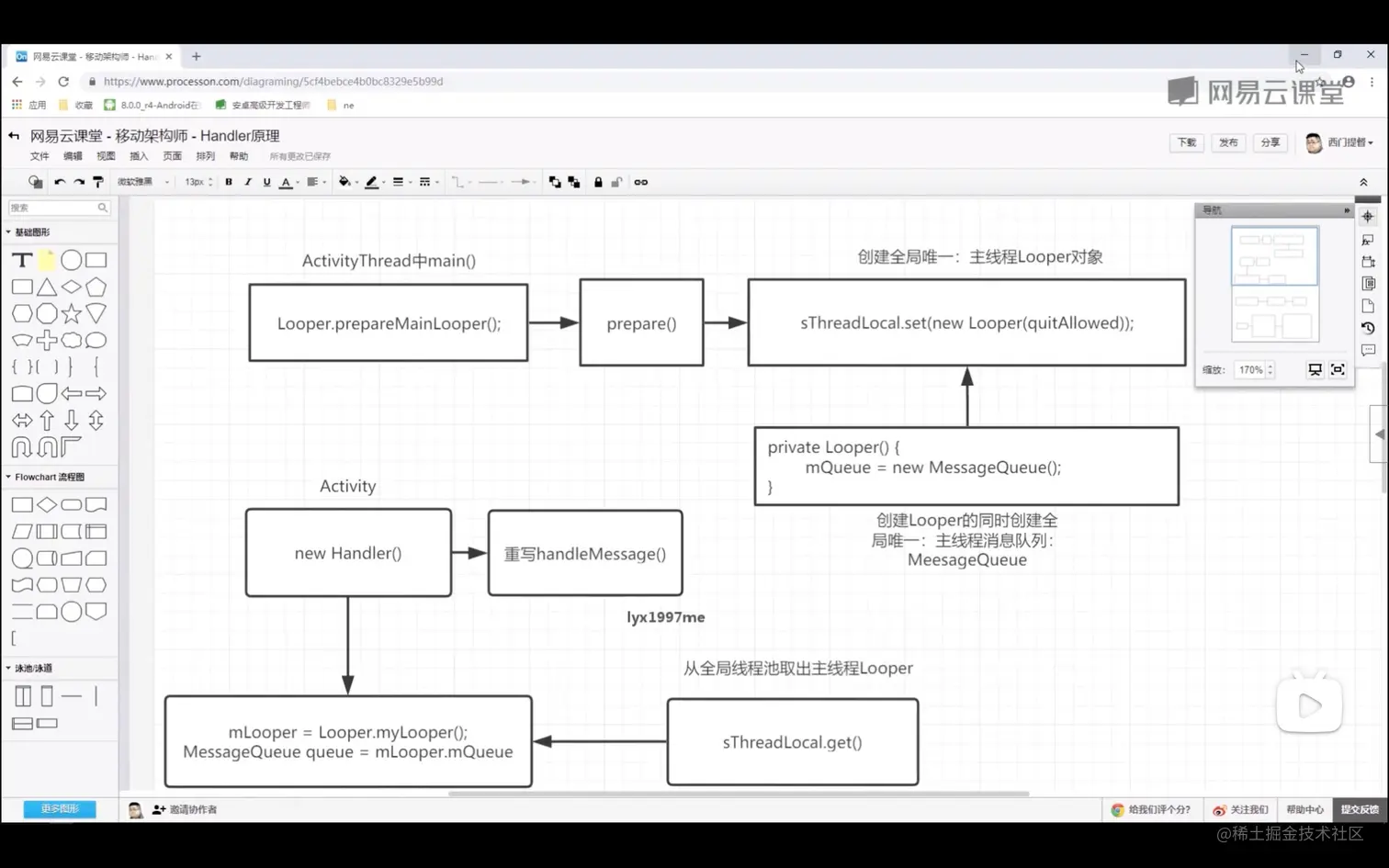1389x868 pixels.
Task: Lock the selected shape
Action: pyautogui.click(x=598, y=182)
